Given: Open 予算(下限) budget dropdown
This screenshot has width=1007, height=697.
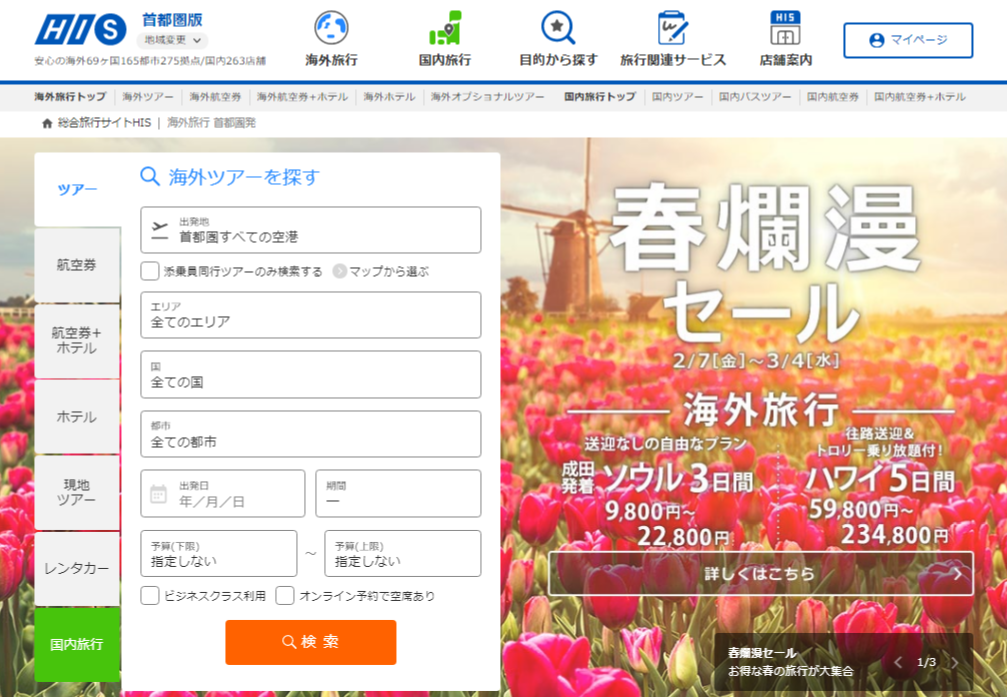Looking at the screenshot, I should pos(218,554).
